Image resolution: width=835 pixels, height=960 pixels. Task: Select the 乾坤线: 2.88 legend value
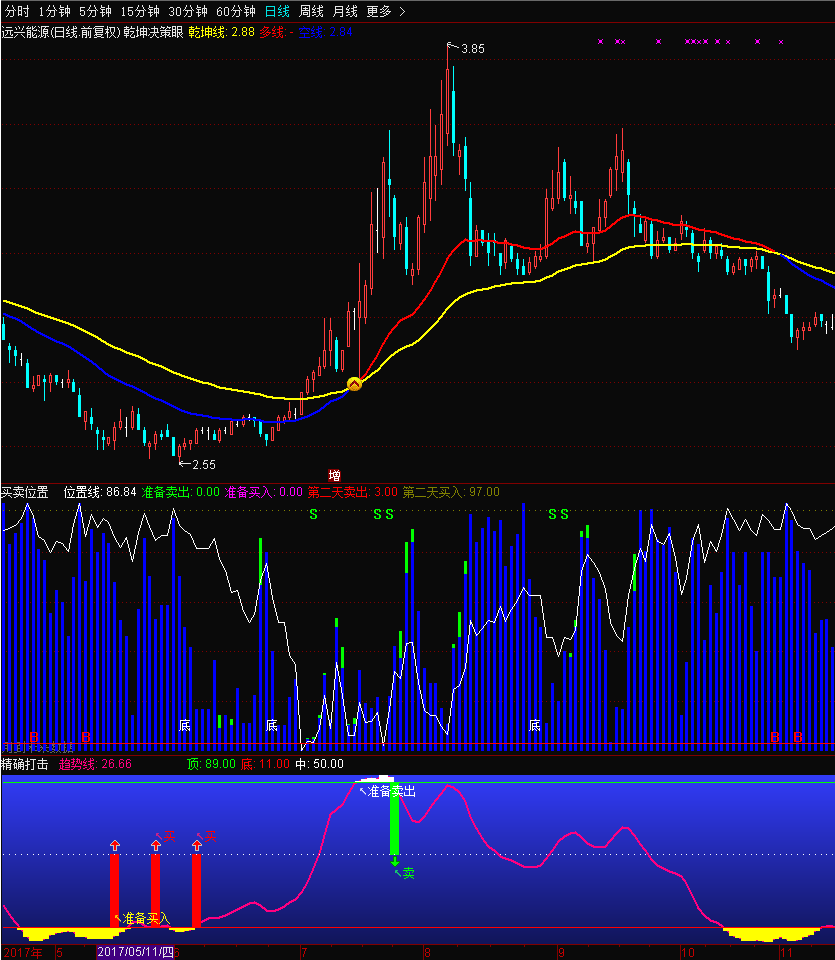pos(221,32)
